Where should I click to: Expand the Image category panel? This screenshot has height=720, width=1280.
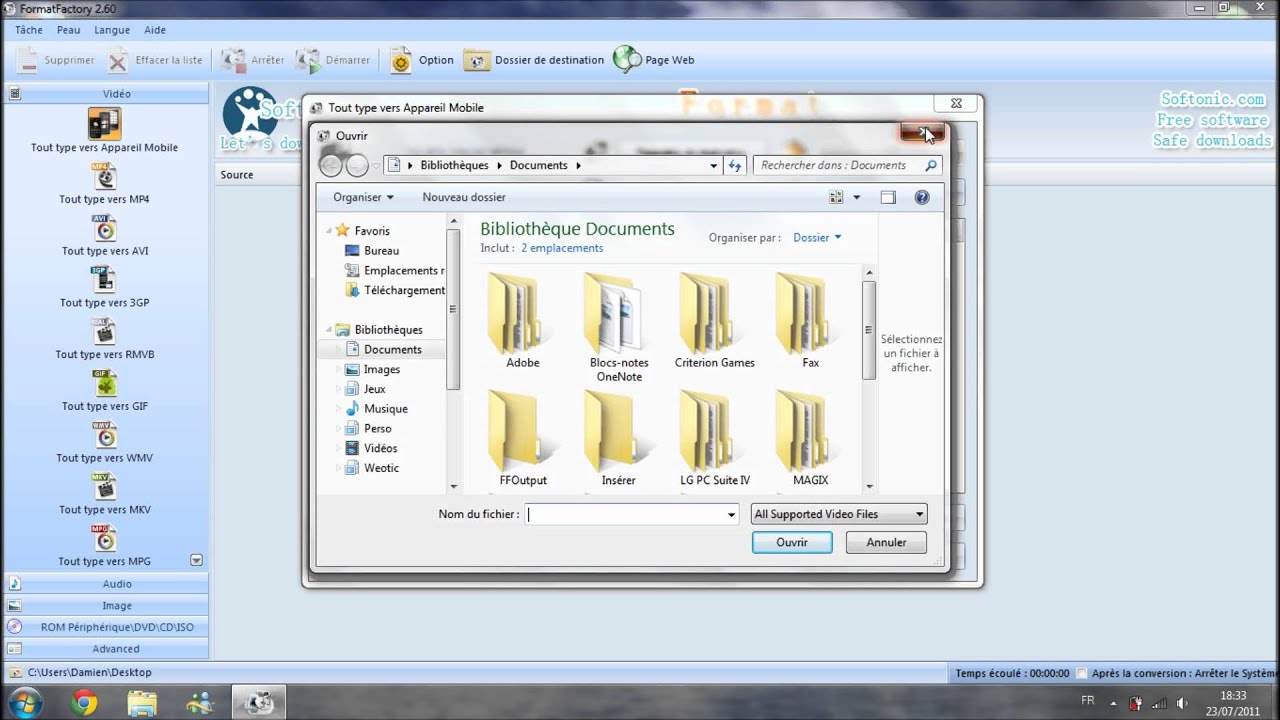tap(105, 605)
